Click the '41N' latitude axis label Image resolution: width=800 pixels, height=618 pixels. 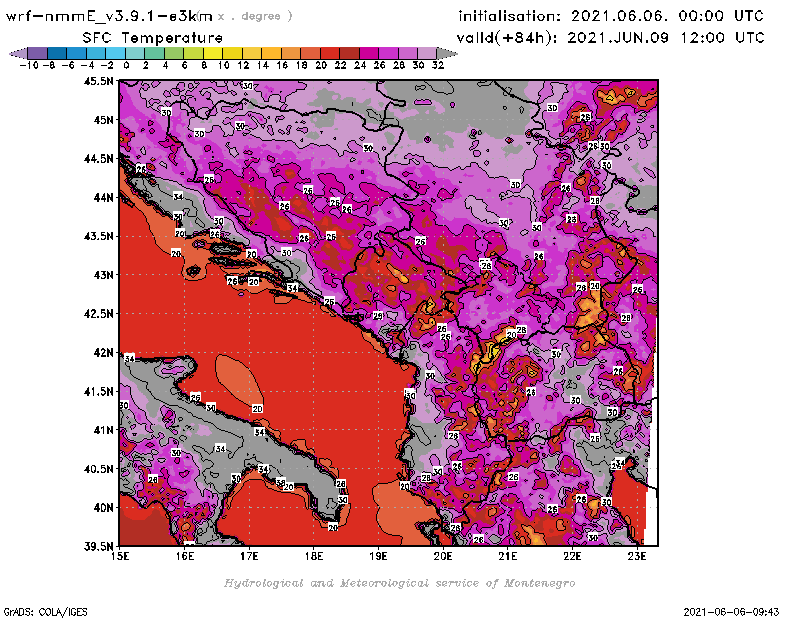pos(103,430)
